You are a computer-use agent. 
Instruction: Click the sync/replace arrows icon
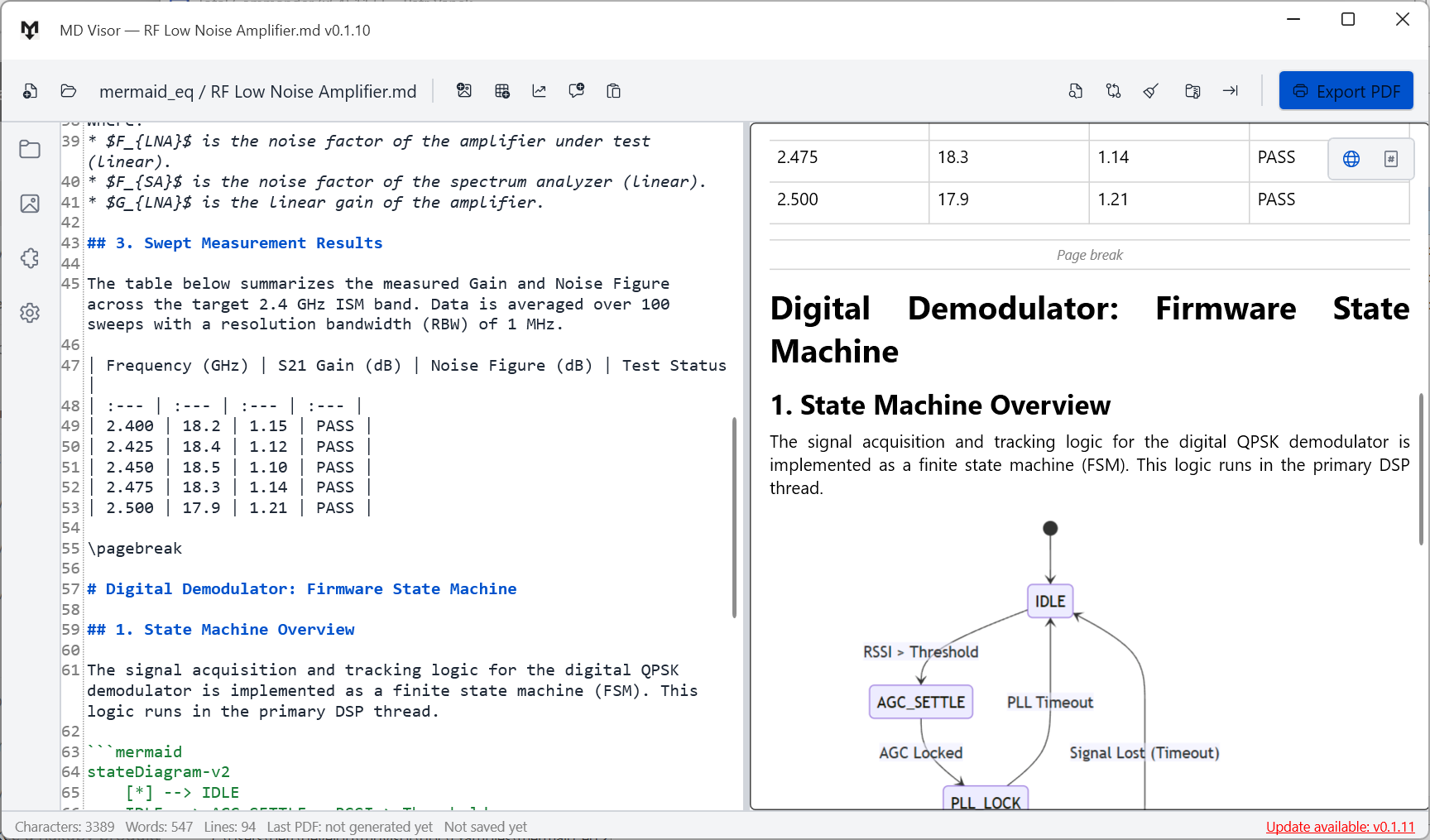point(1114,91)
